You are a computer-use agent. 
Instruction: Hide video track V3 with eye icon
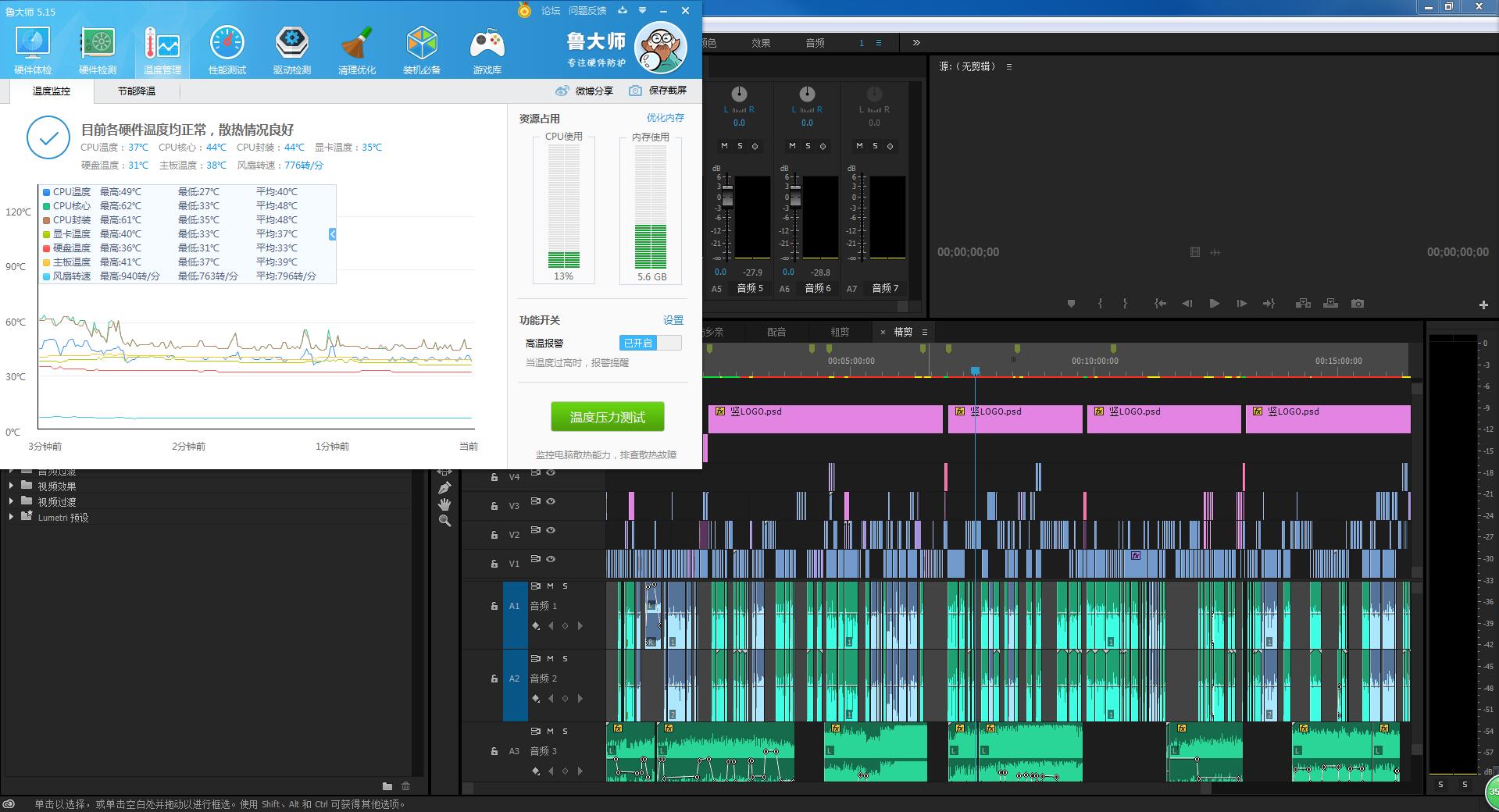point(551,501)
